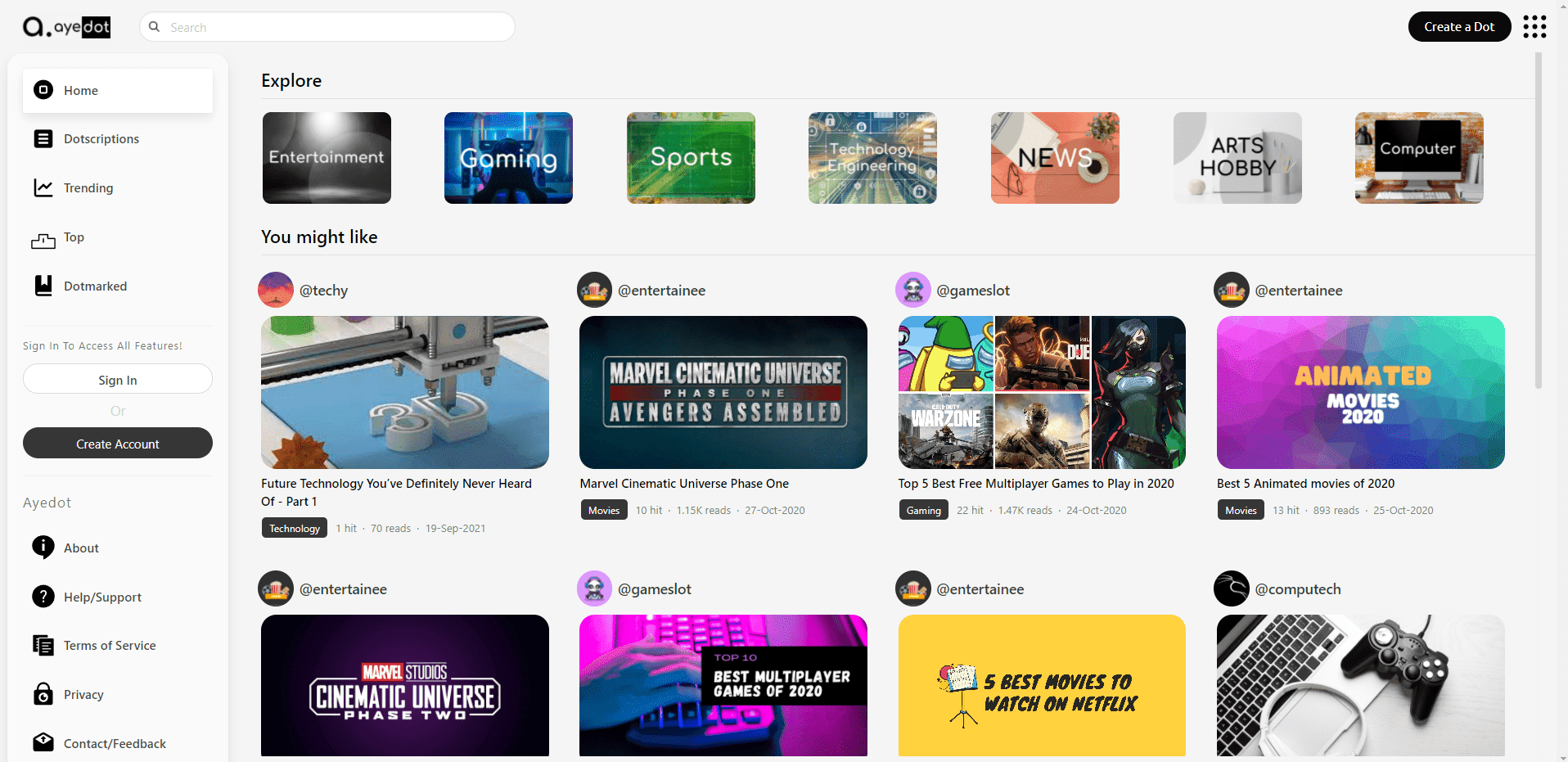Image resolution: width=1568 pixels, height=762 pixels.
Task: Click @entertainee avatar above Animated movies
Action: point(1232,290)
